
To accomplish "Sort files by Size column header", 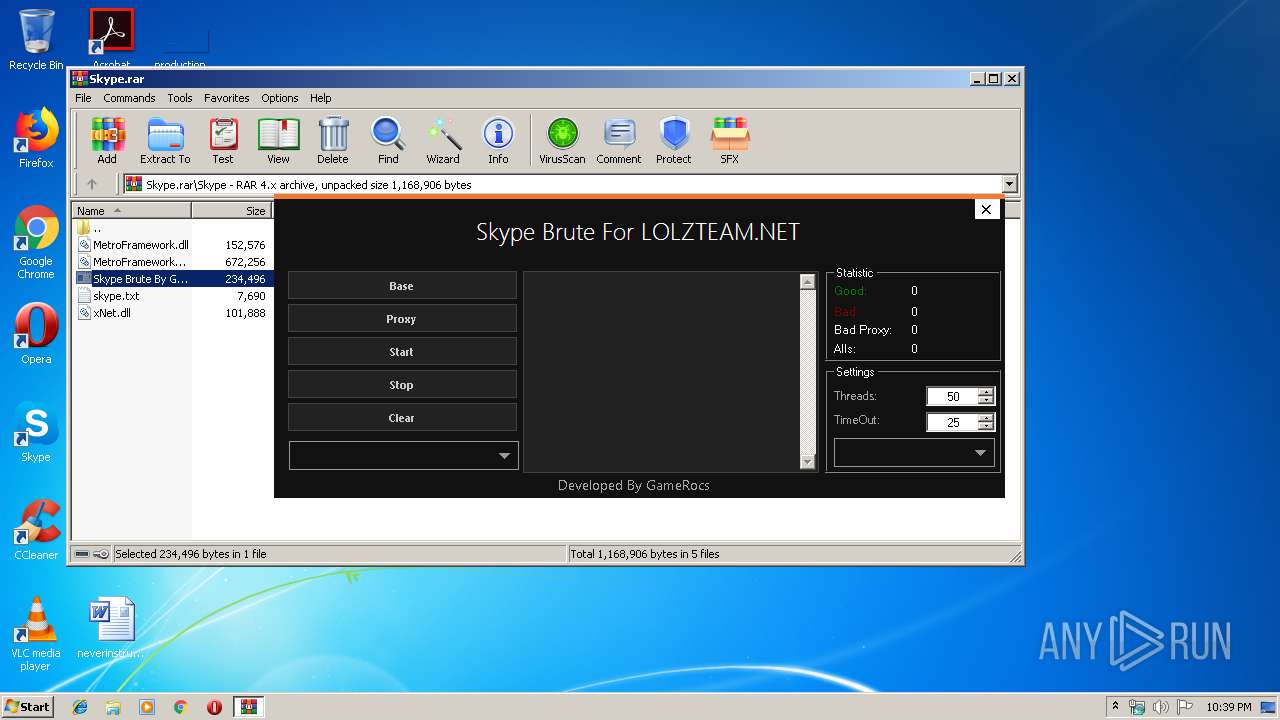I will point(232,210).
